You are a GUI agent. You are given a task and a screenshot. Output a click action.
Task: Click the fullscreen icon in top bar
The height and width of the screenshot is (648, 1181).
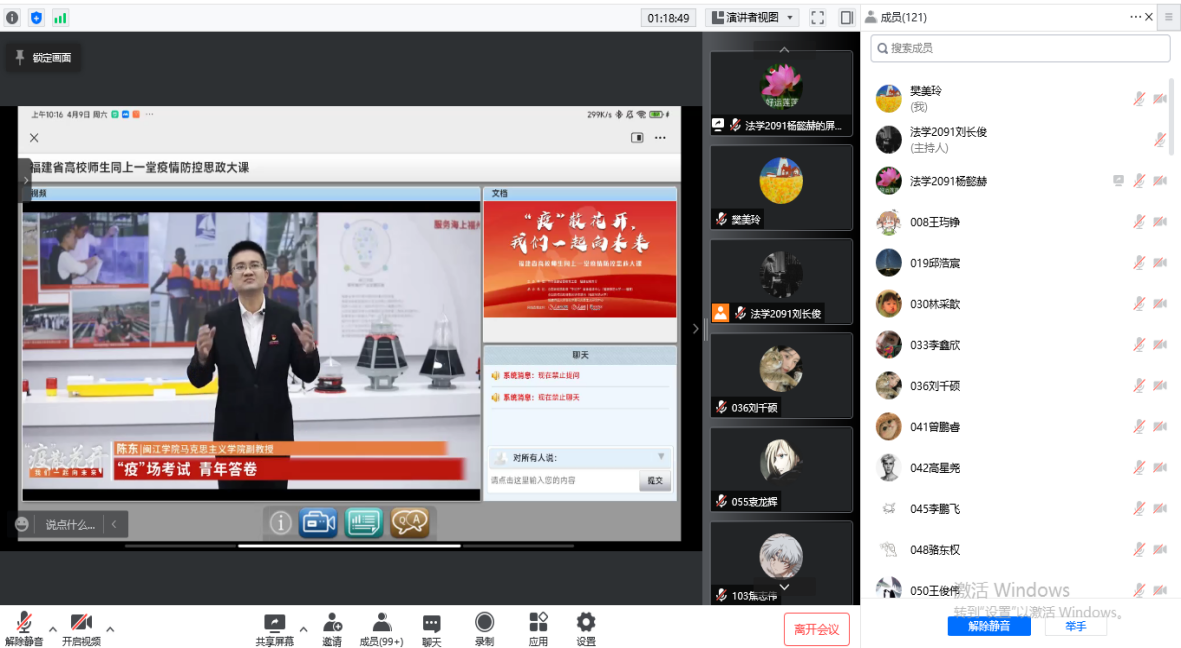tap(817, 17)
